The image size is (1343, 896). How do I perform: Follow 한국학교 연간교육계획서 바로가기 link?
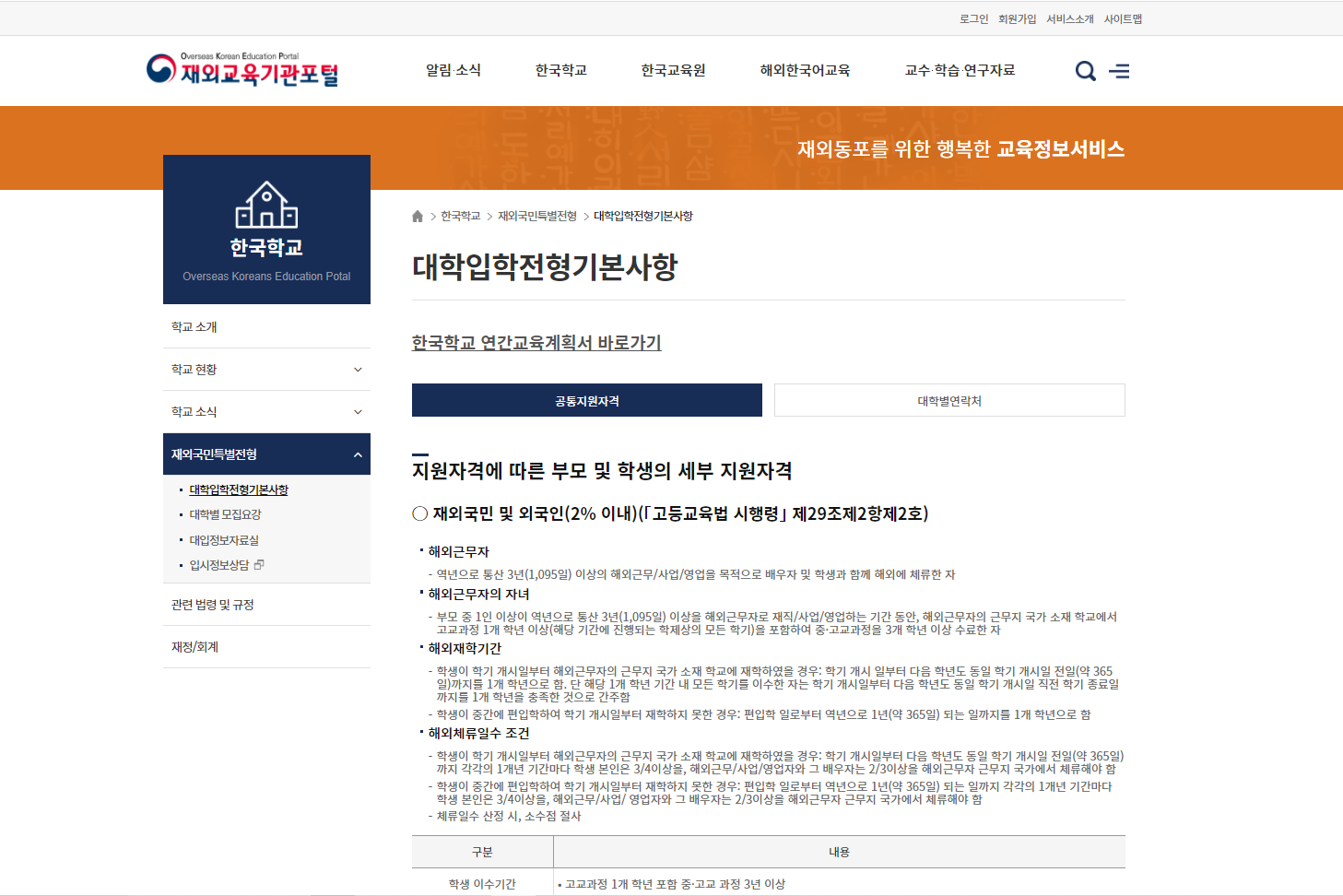[536, 343]
